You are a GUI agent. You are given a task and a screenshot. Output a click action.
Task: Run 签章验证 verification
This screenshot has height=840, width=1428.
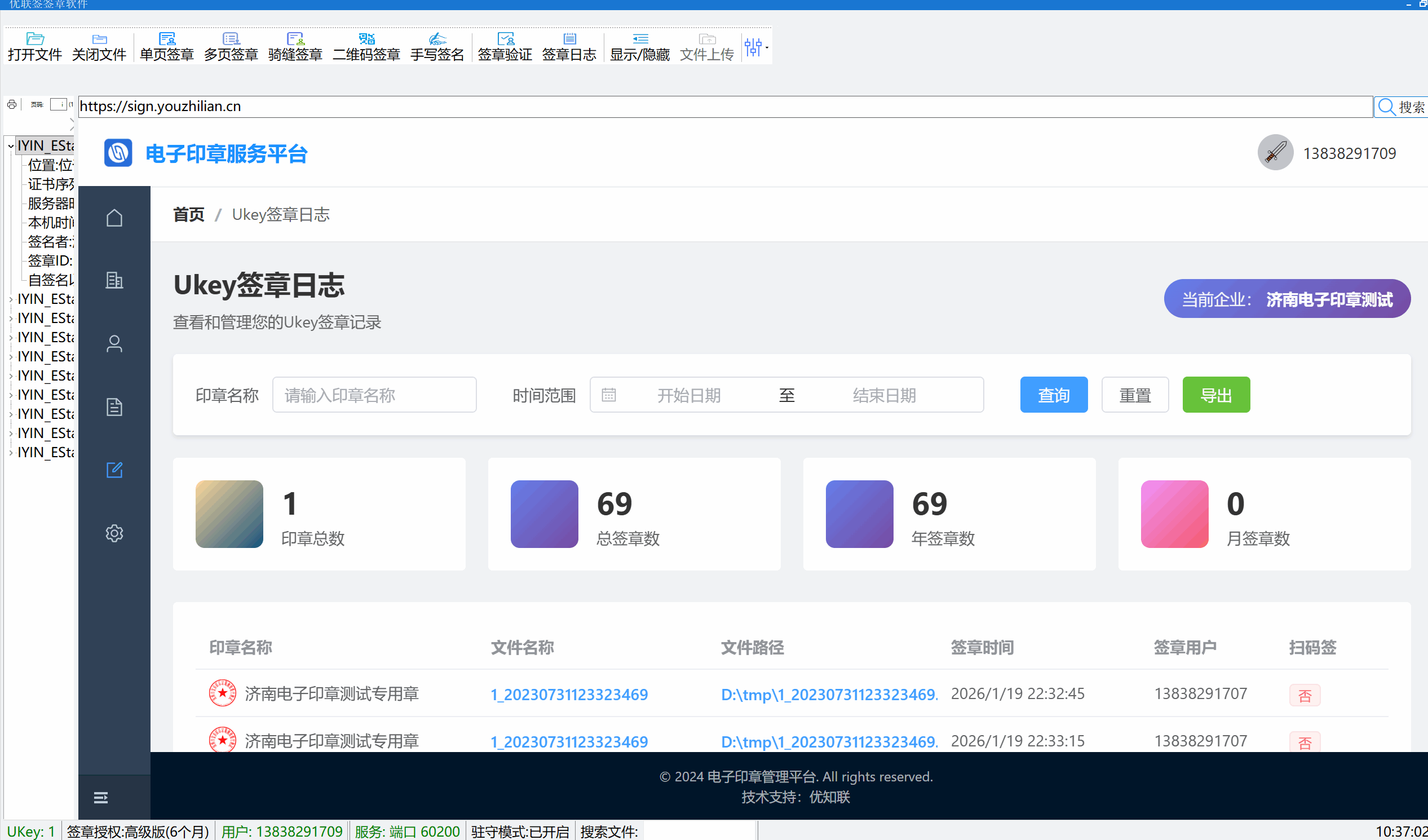(x=505, y=46)
